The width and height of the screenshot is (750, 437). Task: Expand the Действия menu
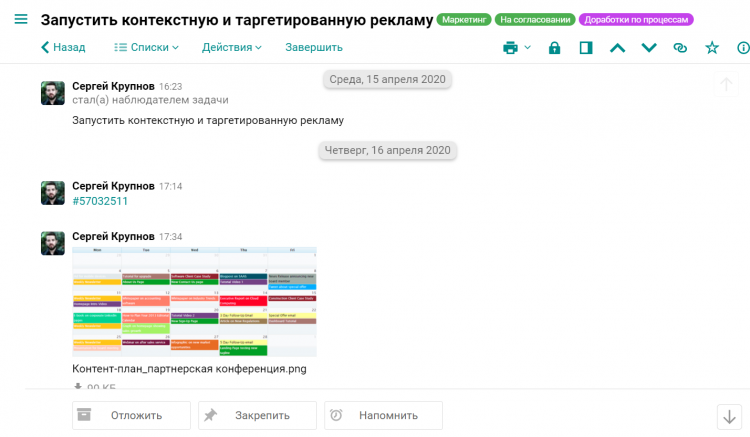point(231,47)
